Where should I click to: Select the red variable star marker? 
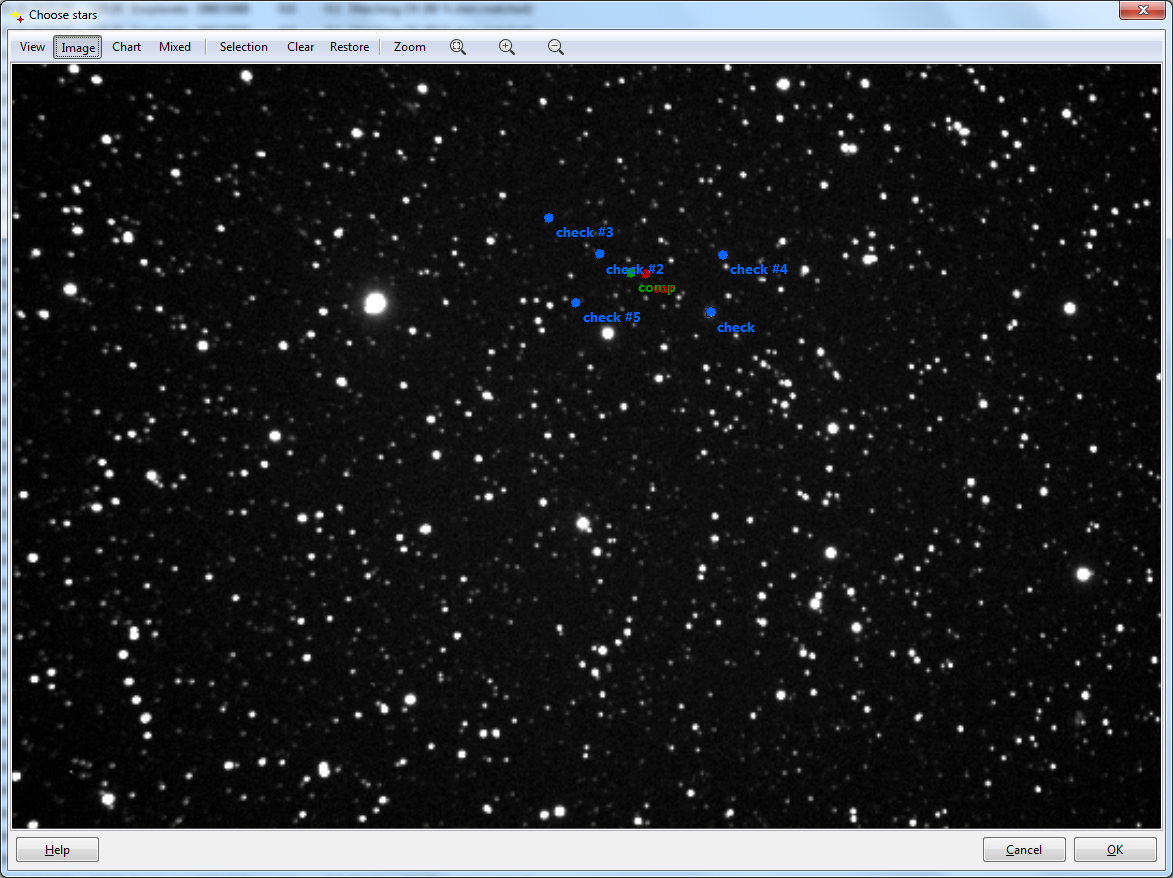tap(646, 273)
